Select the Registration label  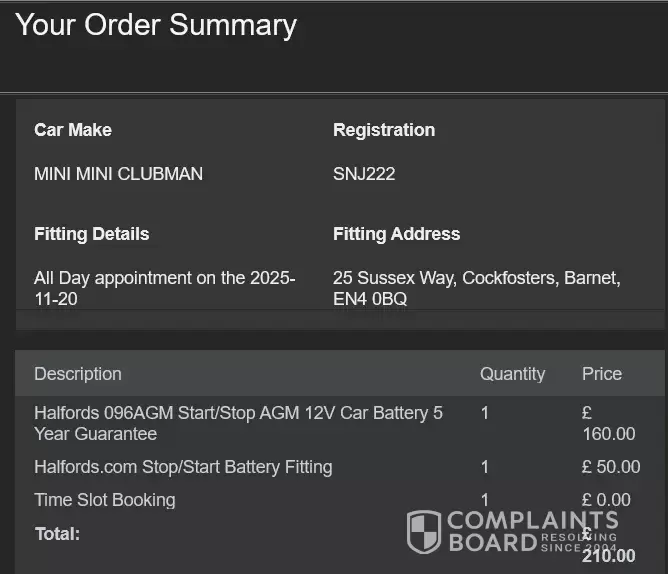click(384, 130)
